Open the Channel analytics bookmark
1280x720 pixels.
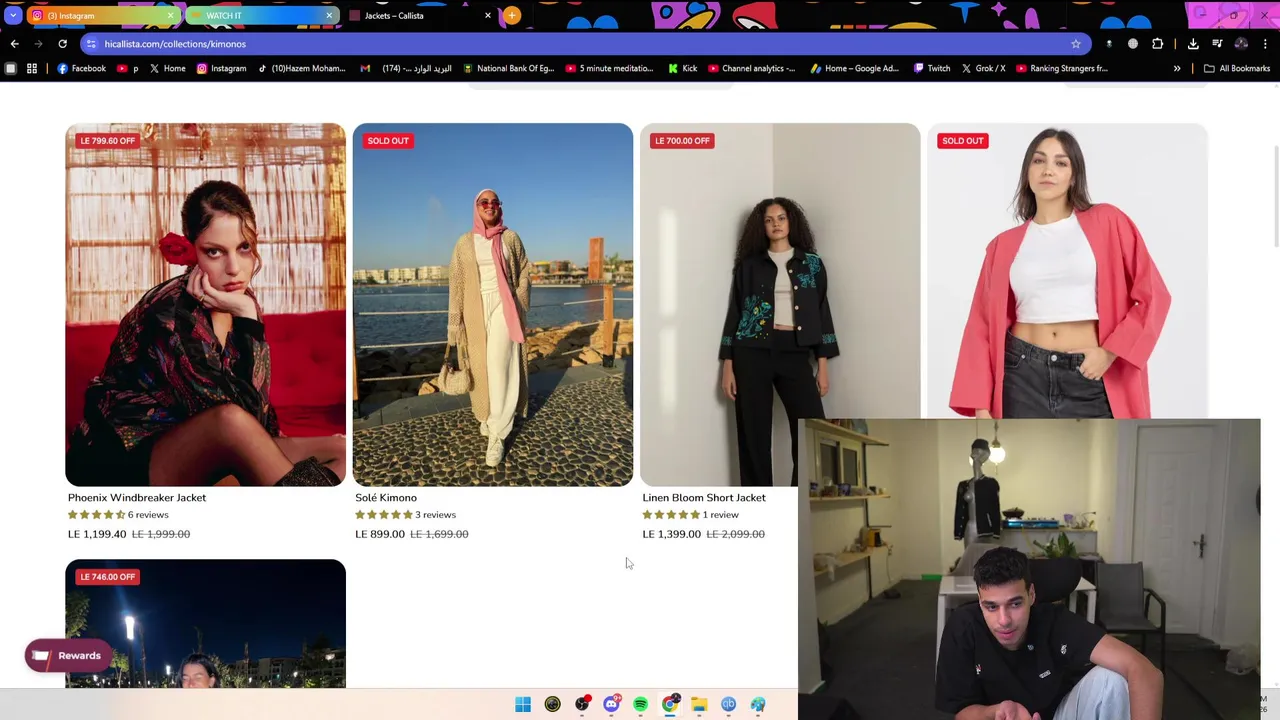[x=751, y=69]
